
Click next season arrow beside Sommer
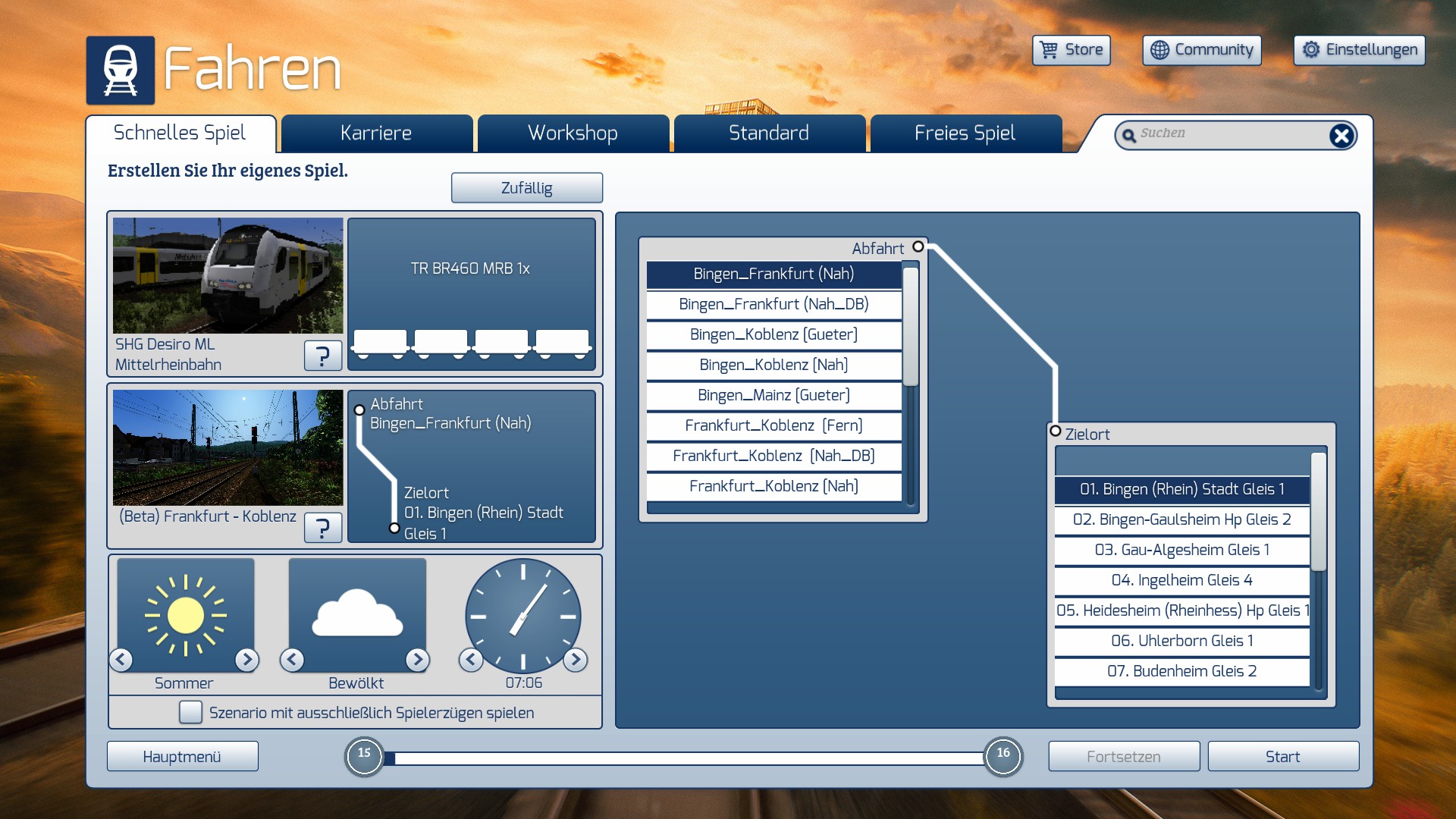246,660
